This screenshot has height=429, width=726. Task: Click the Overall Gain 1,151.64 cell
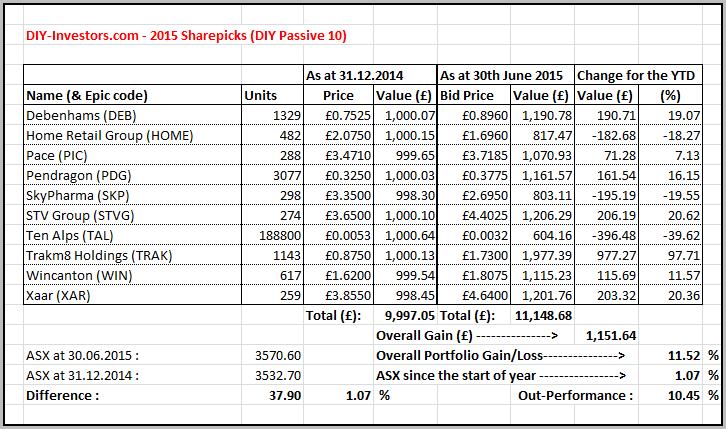(x=611, y=335)
